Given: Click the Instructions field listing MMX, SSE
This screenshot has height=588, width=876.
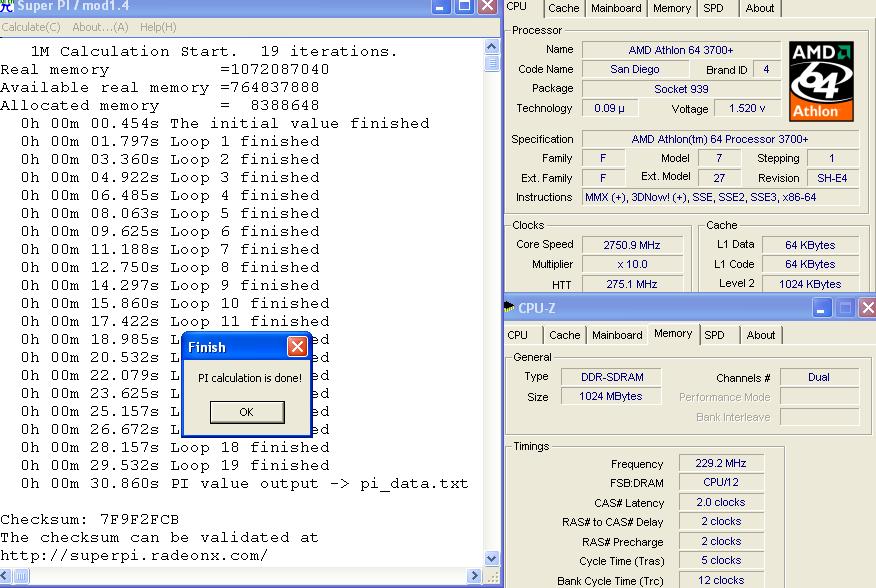Looking at the screenshot, I should [720, 197].
